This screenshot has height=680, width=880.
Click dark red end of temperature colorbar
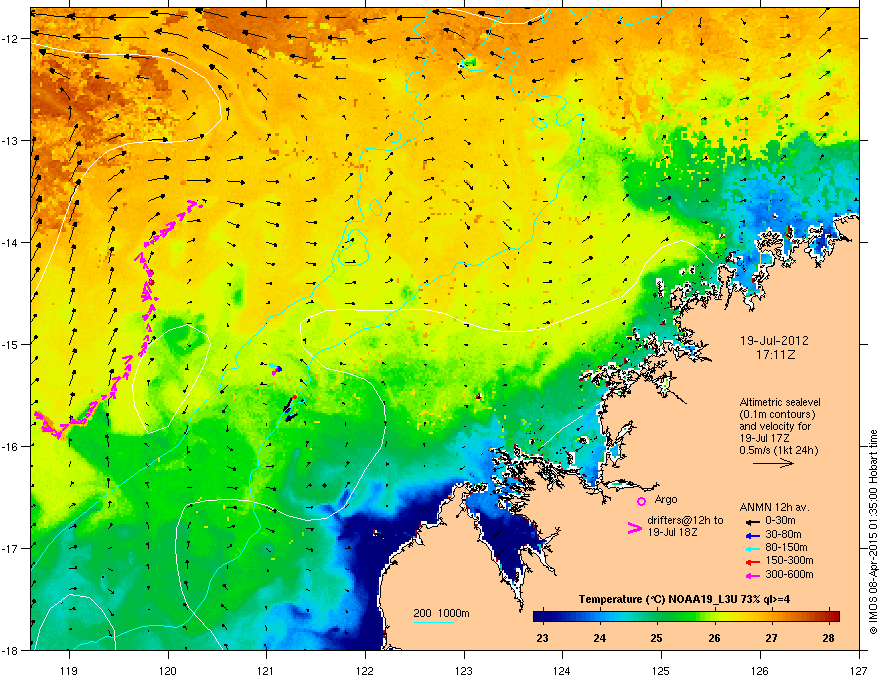(833, 617)
